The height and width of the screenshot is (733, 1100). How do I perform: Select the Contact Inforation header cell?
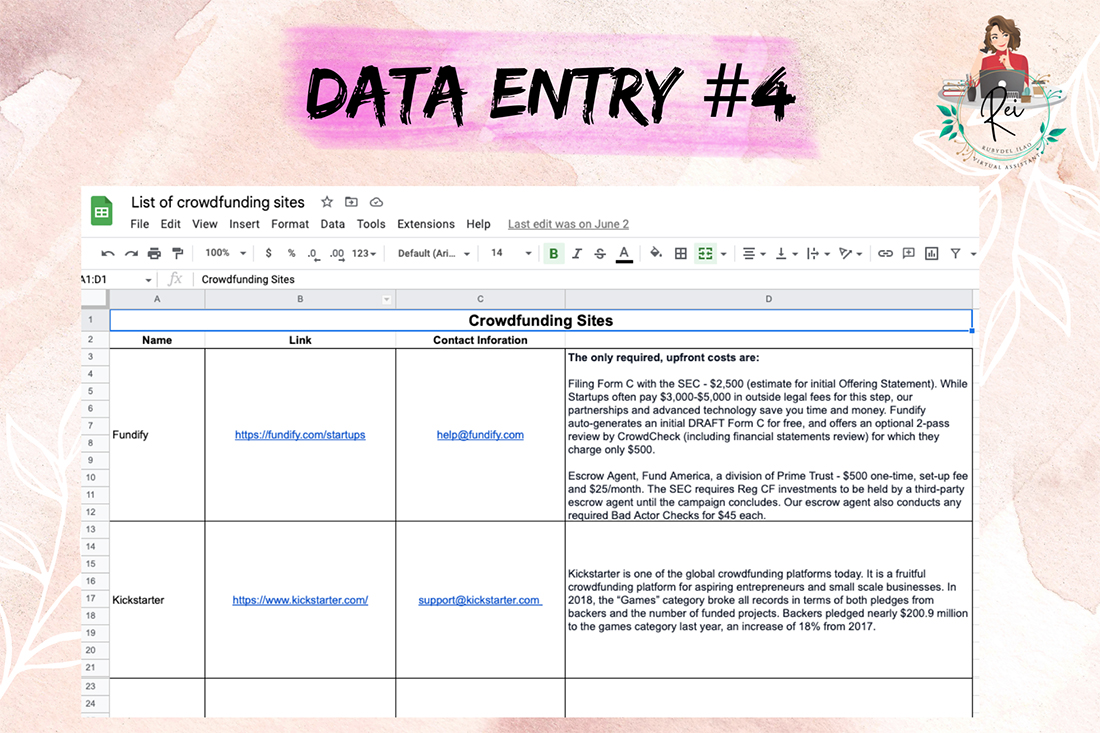tap(481, 340)
